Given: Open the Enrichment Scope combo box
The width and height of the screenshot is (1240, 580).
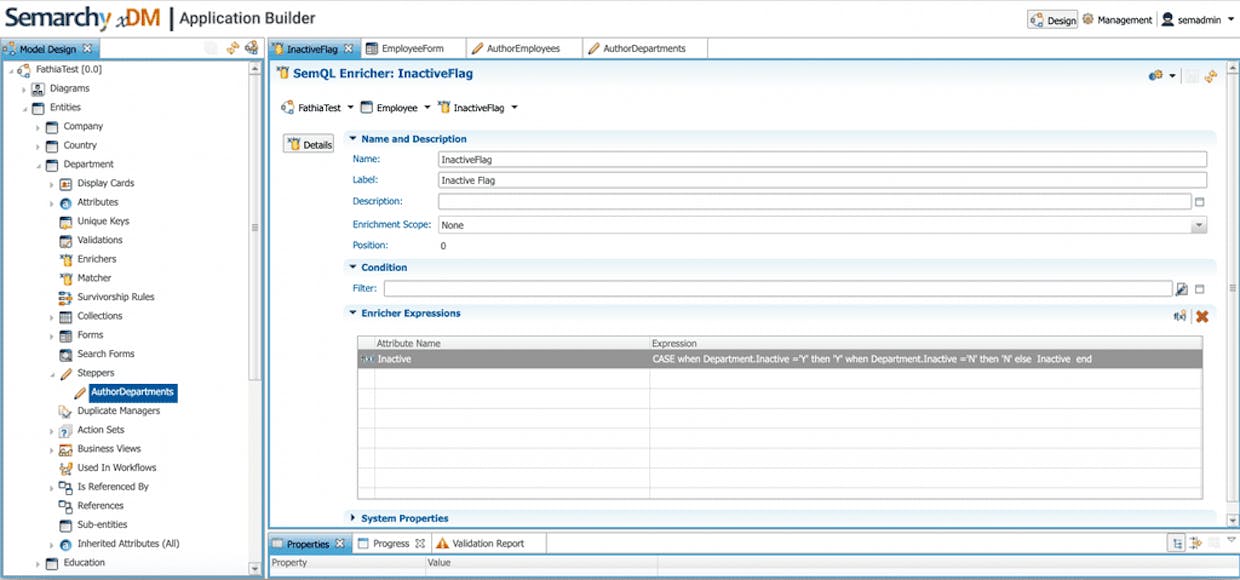Looking at the screenshot, I should (822, 226).
